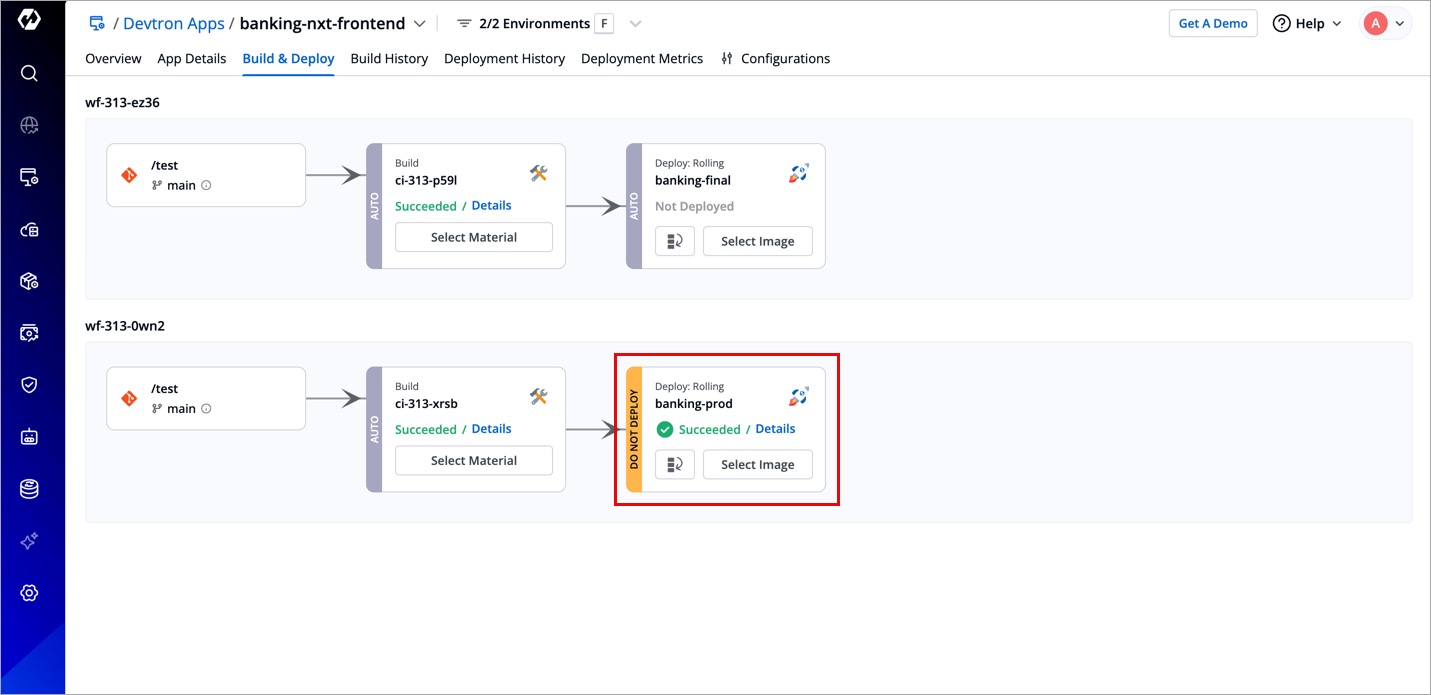The width and height of the screenshot is (1431, 695).
Task: Open Details link for banking-prod deployment
Action: [x=775, y=429]
